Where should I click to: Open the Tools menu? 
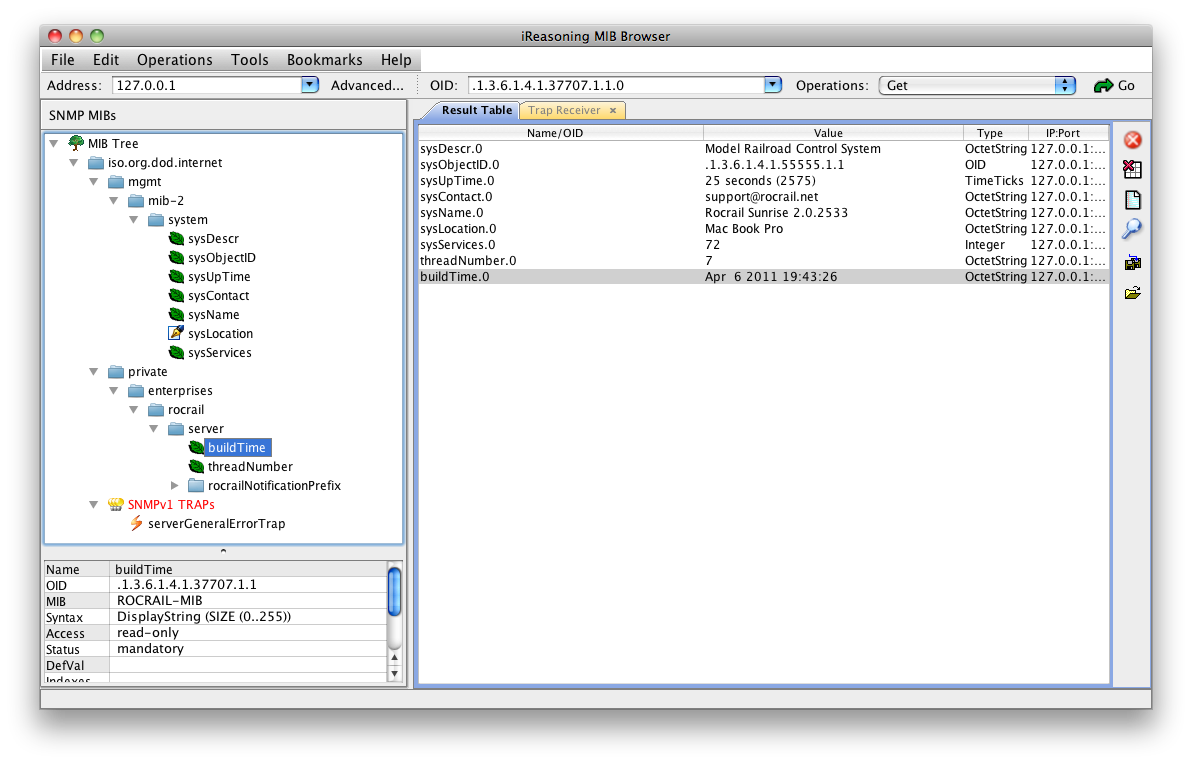click(249, 60)
